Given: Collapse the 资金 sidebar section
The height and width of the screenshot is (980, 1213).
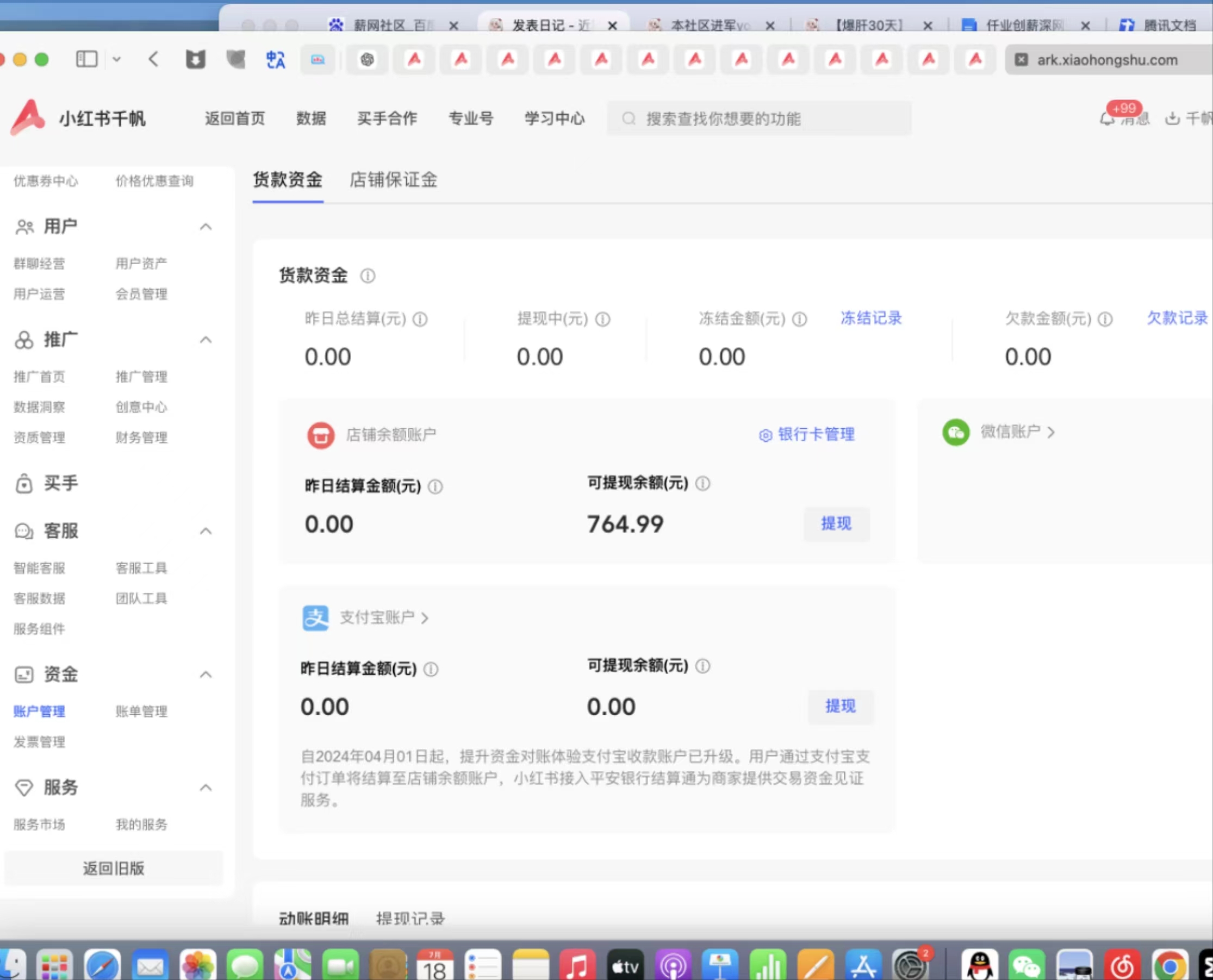Looking at the screenshot, I should pos(206,675).
